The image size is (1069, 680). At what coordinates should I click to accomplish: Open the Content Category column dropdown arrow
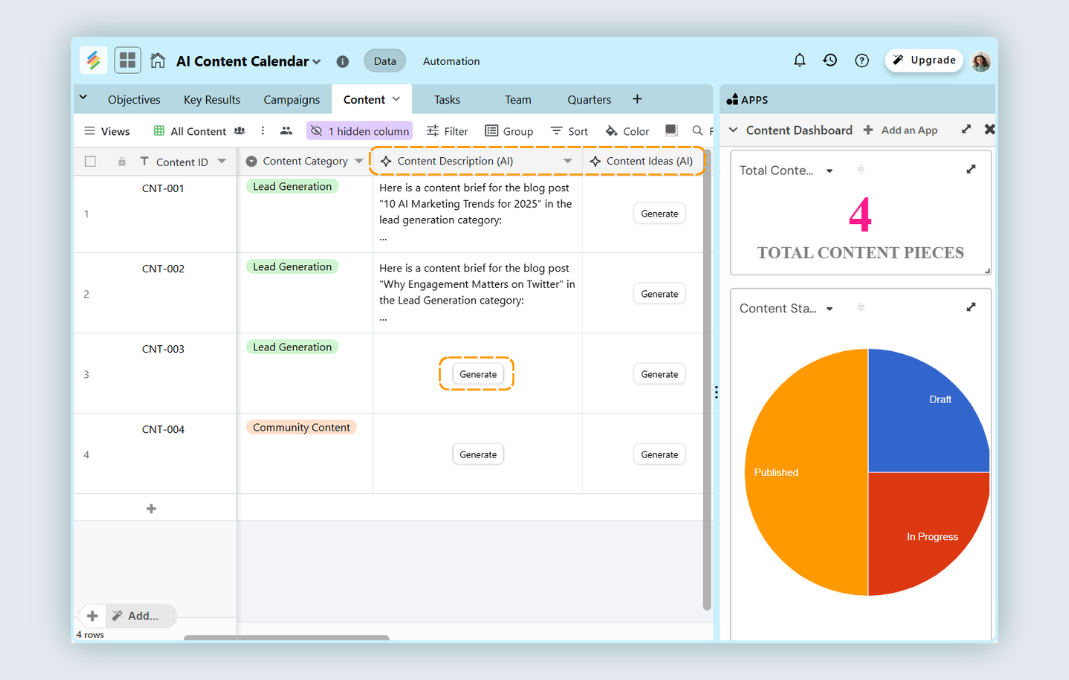coord(359,161)
